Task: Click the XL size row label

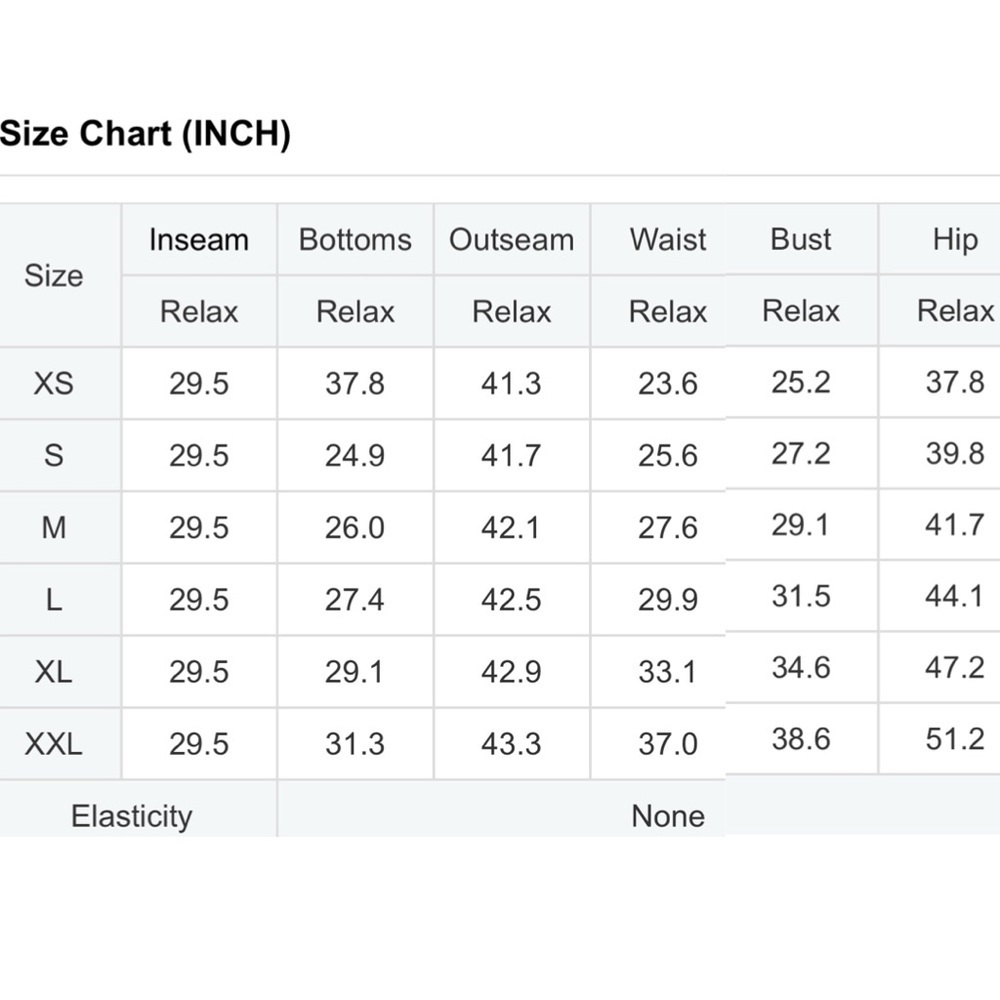Action: 54,672
